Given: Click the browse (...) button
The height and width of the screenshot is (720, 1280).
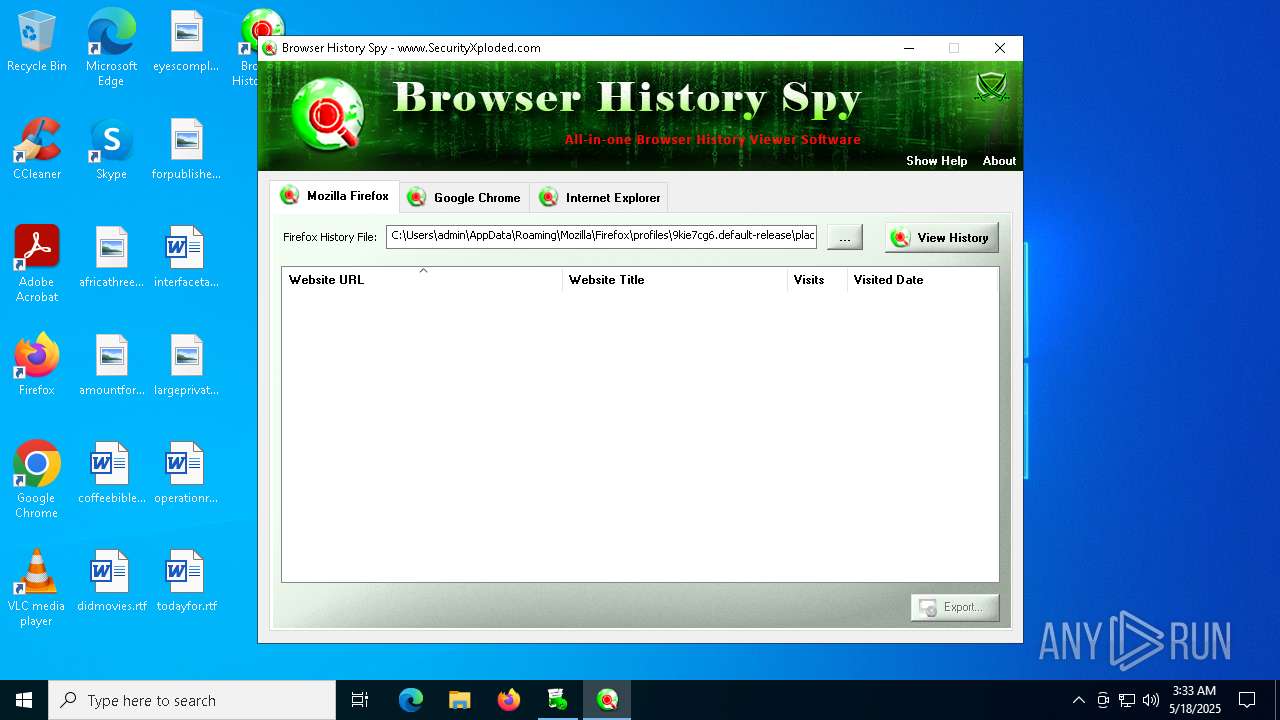Looking at the screenshot, I should (x=844, y=238).
